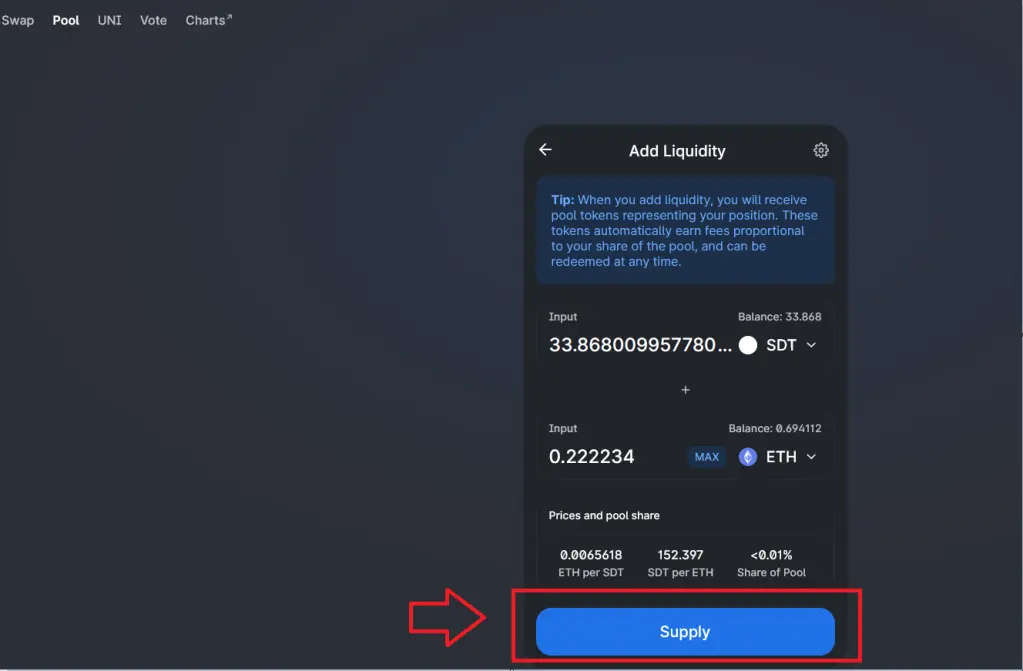The height and width of the screenshot is (671, 1023).
Task: Click the plus sign between inputs
Action: [x=685, y=390]
